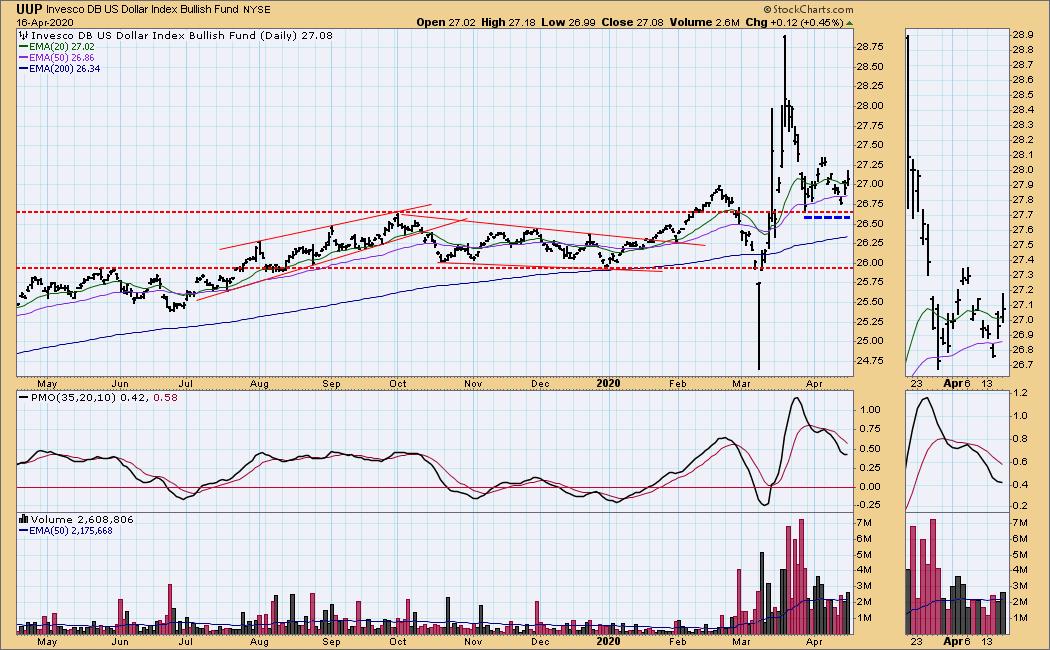This screenshot has width=1050, height=650.
Task: Click the UUP ticker symbol
Action: [30, 9]
